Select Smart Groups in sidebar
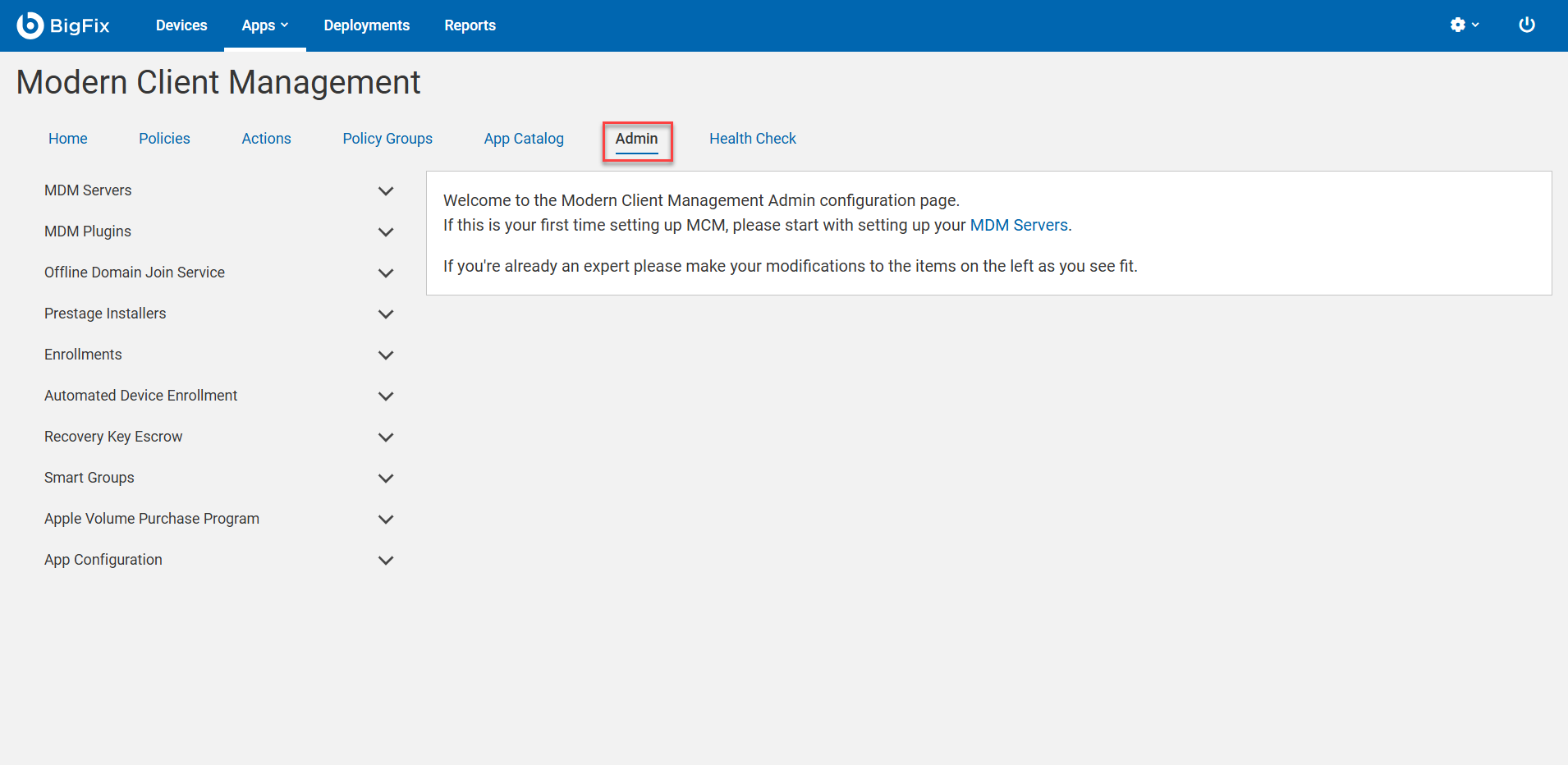This screenshot has width=1568, height=765. pos(89,478)
